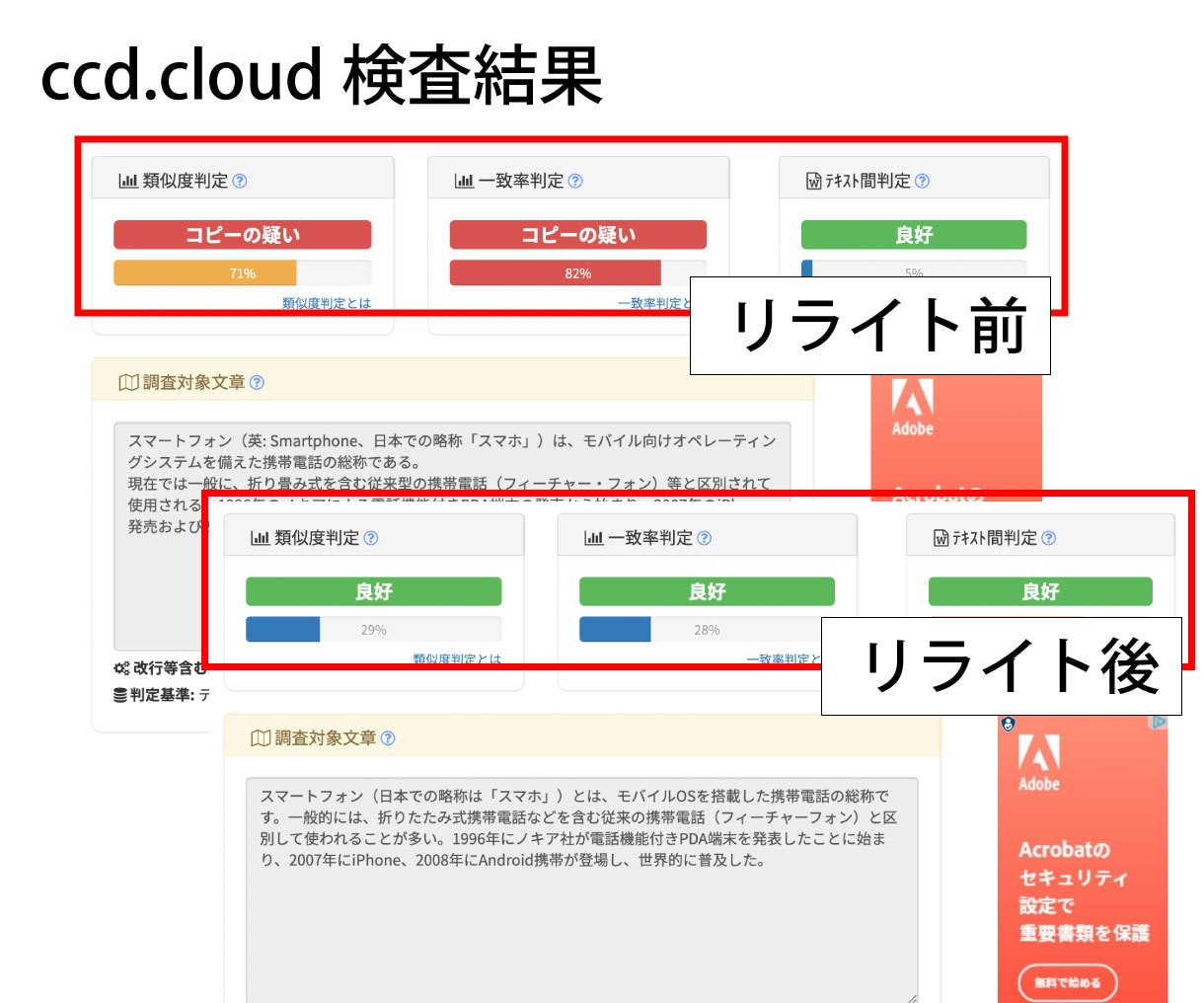Click the 無料で始める button in the Adobe ad
1204x1003 pixels.
tap(1068, 982)
